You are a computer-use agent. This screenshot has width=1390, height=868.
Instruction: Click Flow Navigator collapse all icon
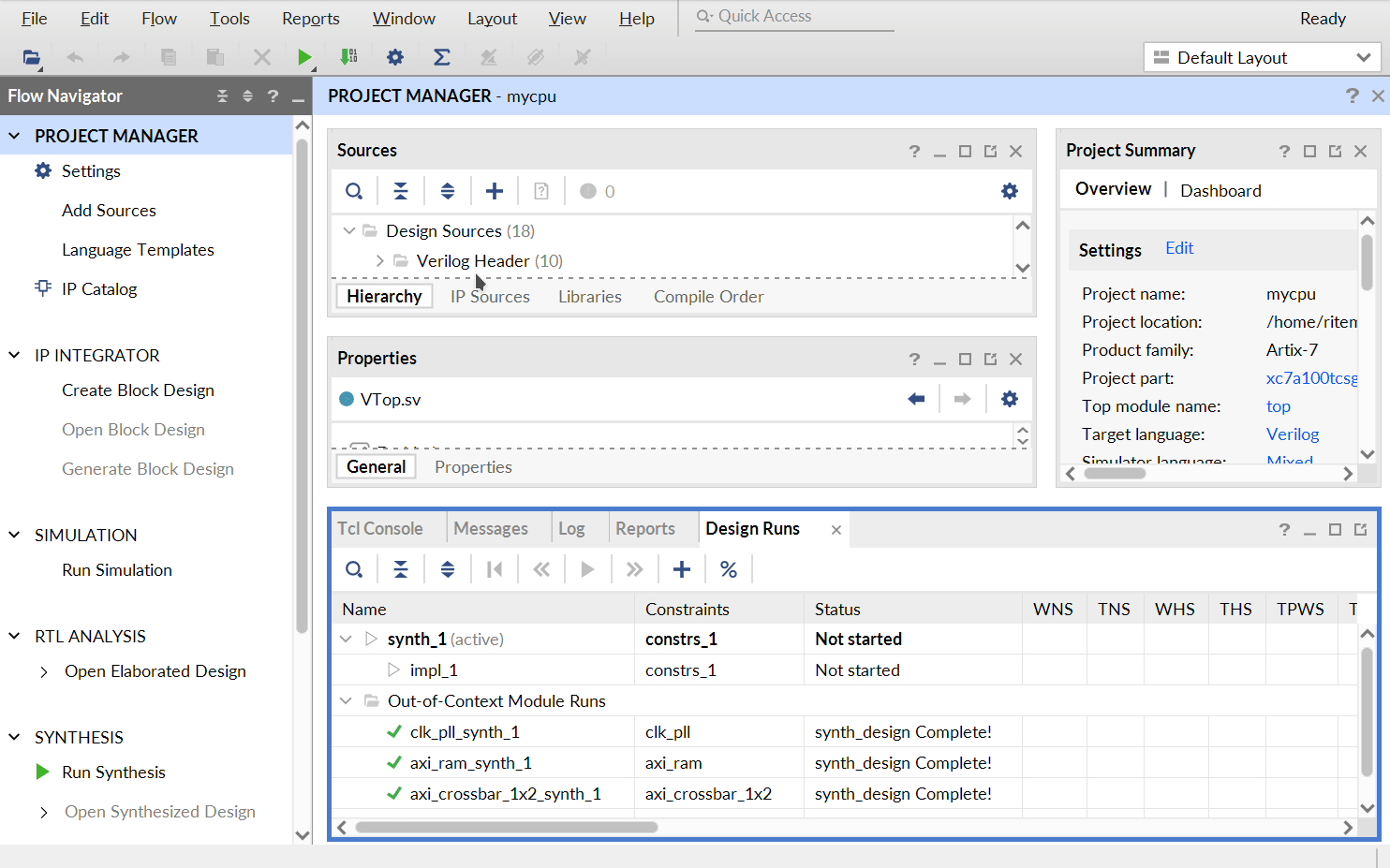(x=222, y=96)
